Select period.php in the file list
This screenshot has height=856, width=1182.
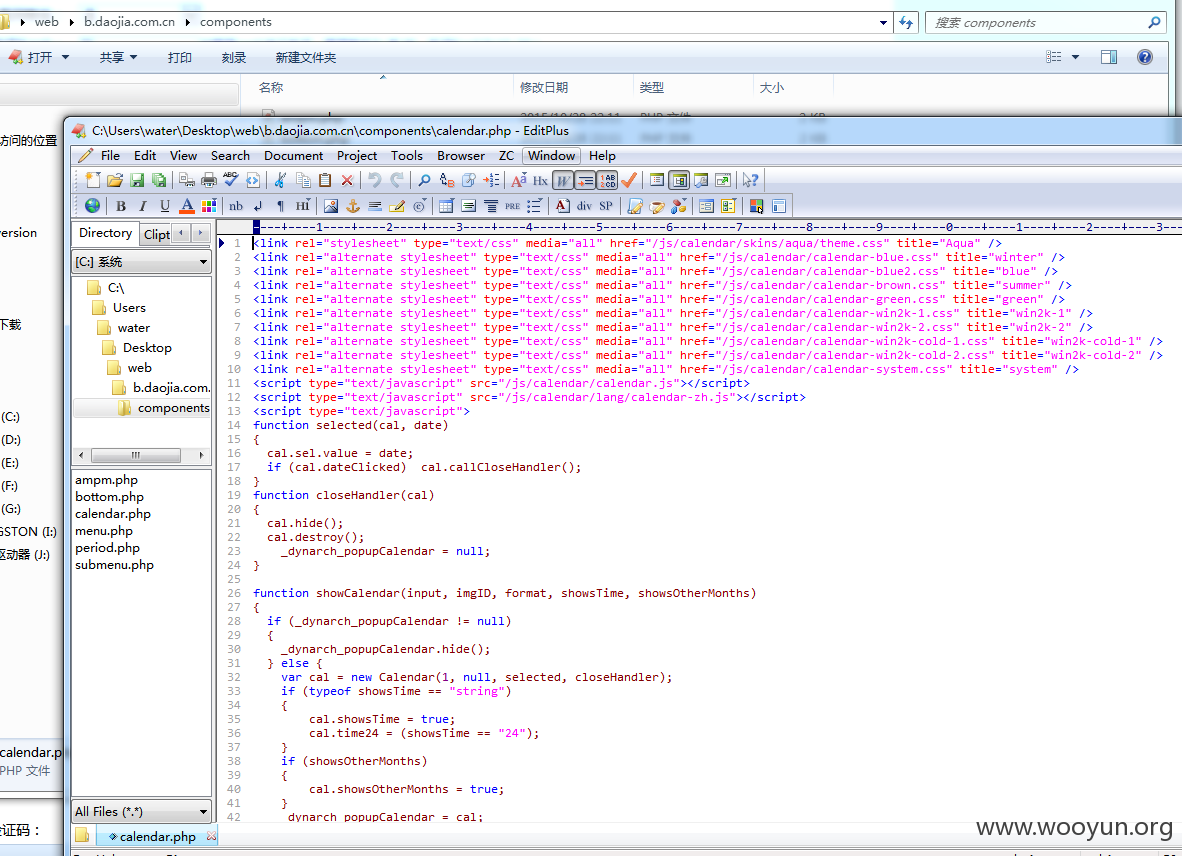[x=107, y=548]
